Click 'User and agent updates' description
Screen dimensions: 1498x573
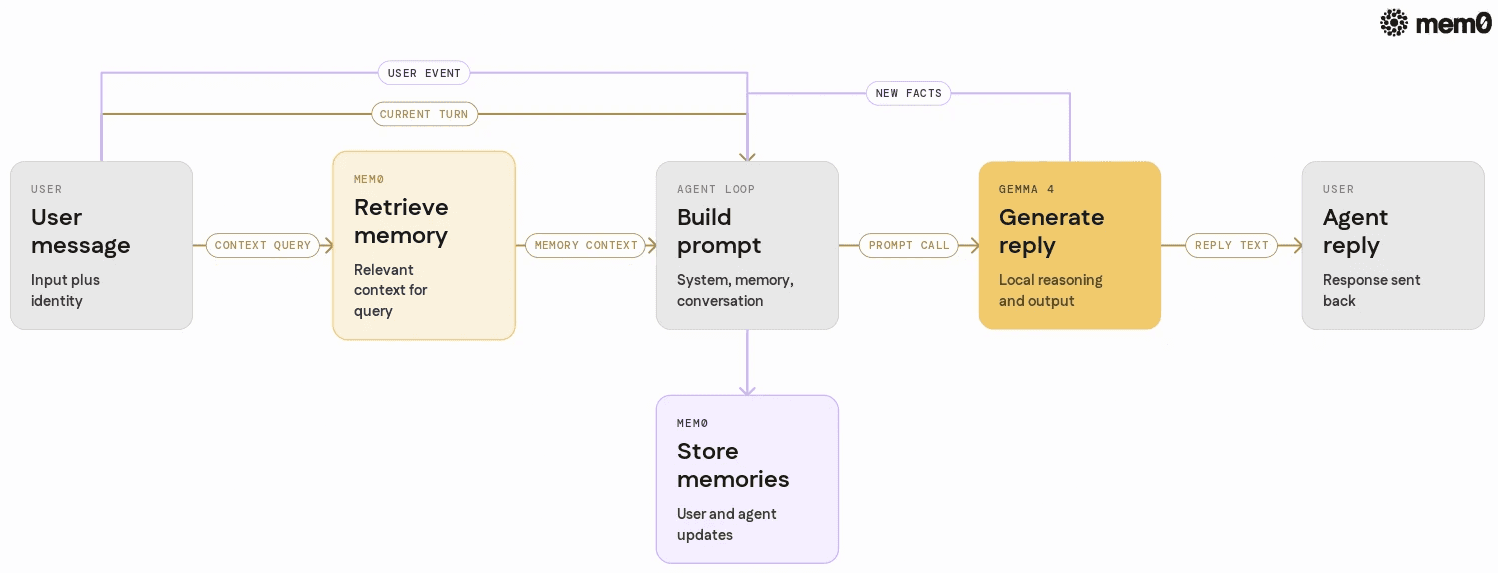click(x=726, y=524)
